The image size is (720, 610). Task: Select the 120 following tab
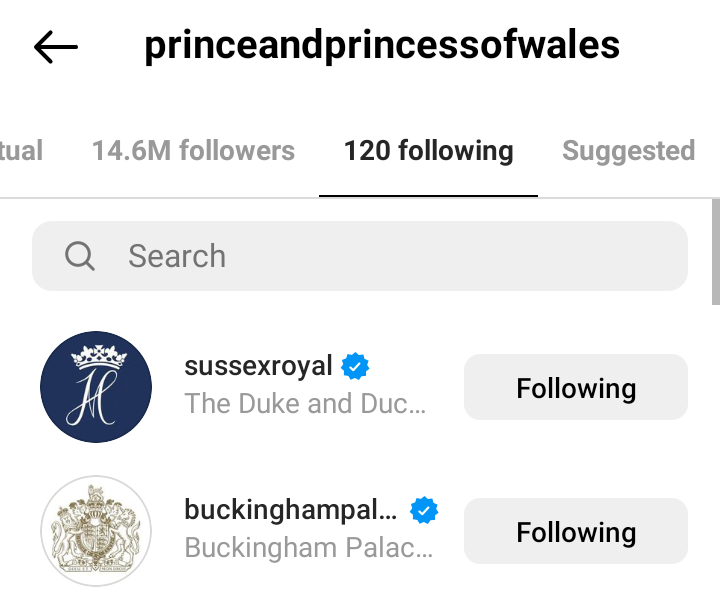[x=428, y=151]
